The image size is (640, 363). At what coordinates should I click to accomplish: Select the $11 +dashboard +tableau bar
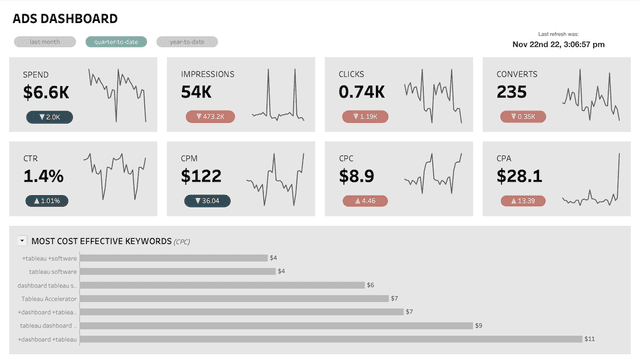tap(331, 339)
